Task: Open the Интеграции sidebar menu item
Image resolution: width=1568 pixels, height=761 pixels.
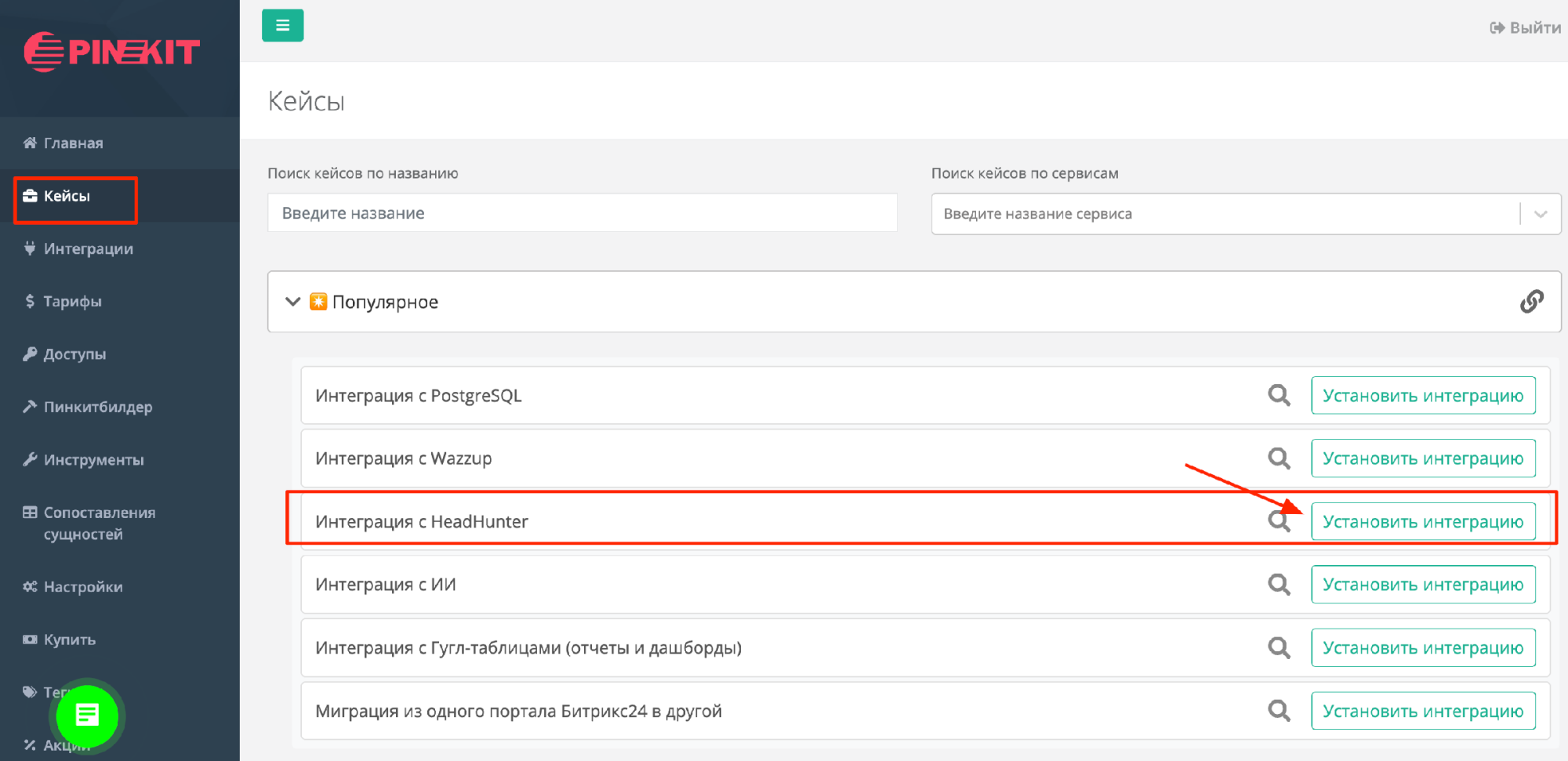Action: (x=88, y=249)
